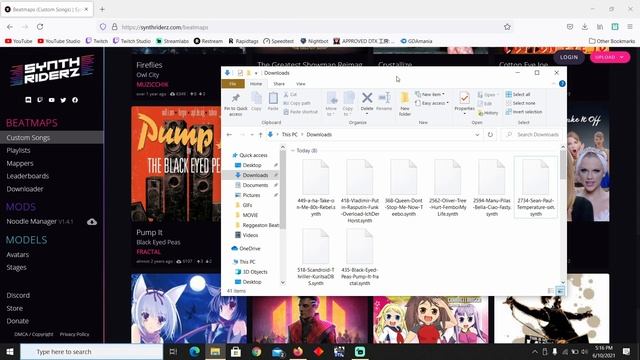Viewport: 640px width, 360px height.
Task: Click the Synthriderz Twitter icon
Action: tap(63, 100)
